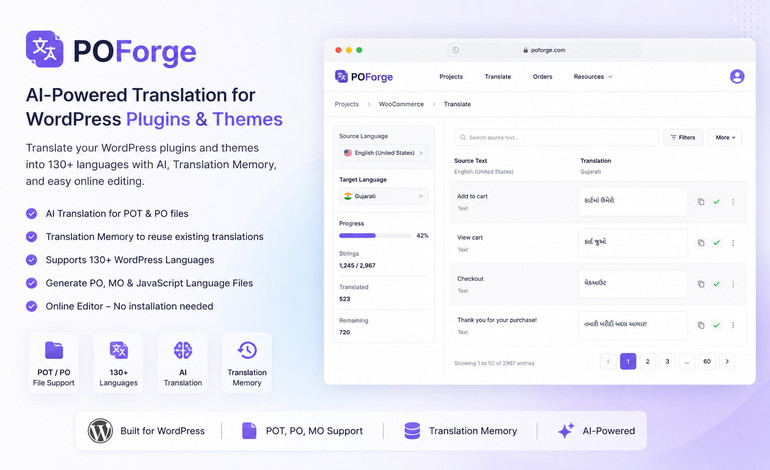Approve the Checkout translation checkmark
770x470 pixels.
(716, 284)
